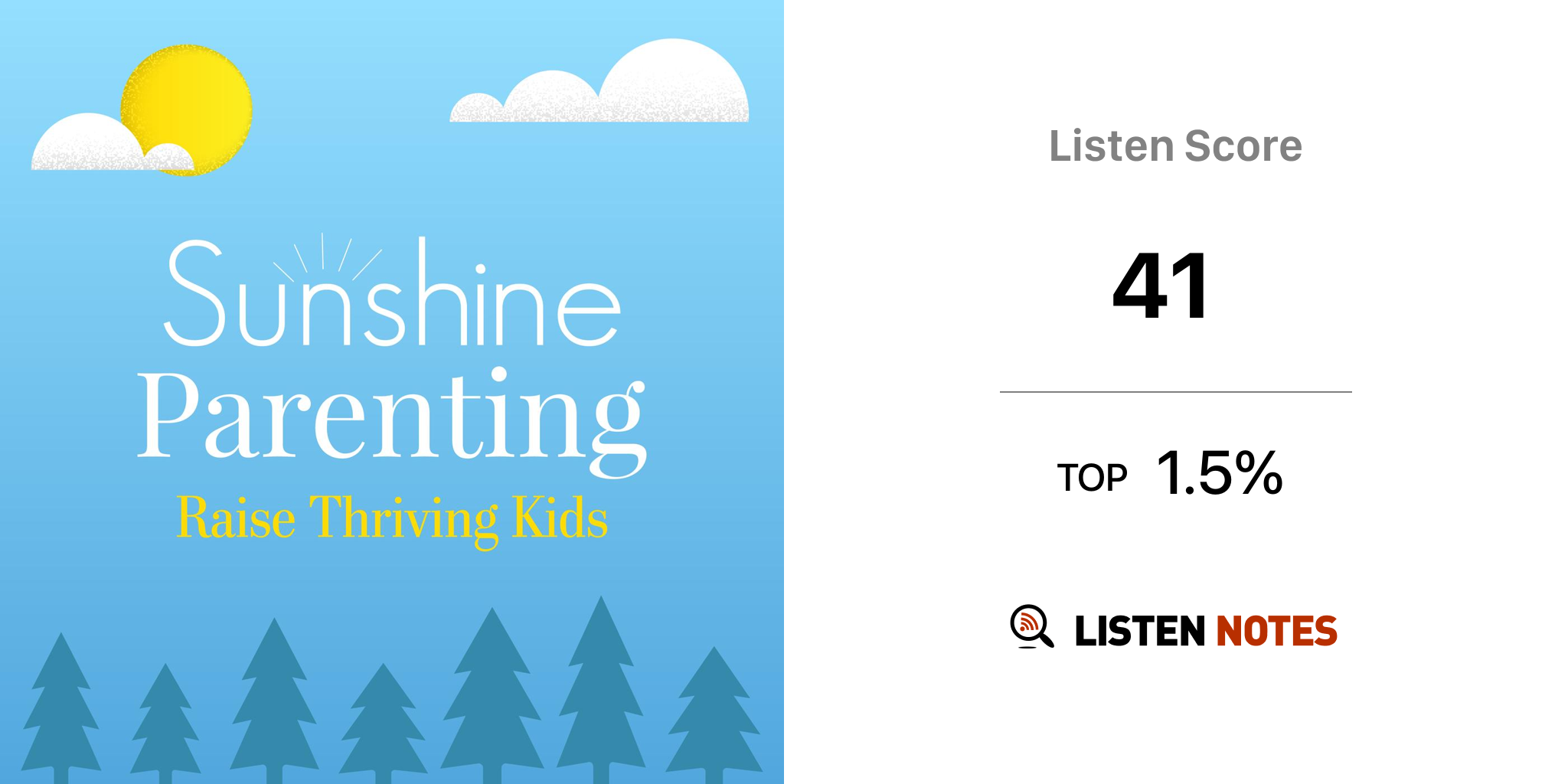Click the gray "Listen Score" heading
The height and width of the screenshot is (784, 1568).
[1175, 146]
